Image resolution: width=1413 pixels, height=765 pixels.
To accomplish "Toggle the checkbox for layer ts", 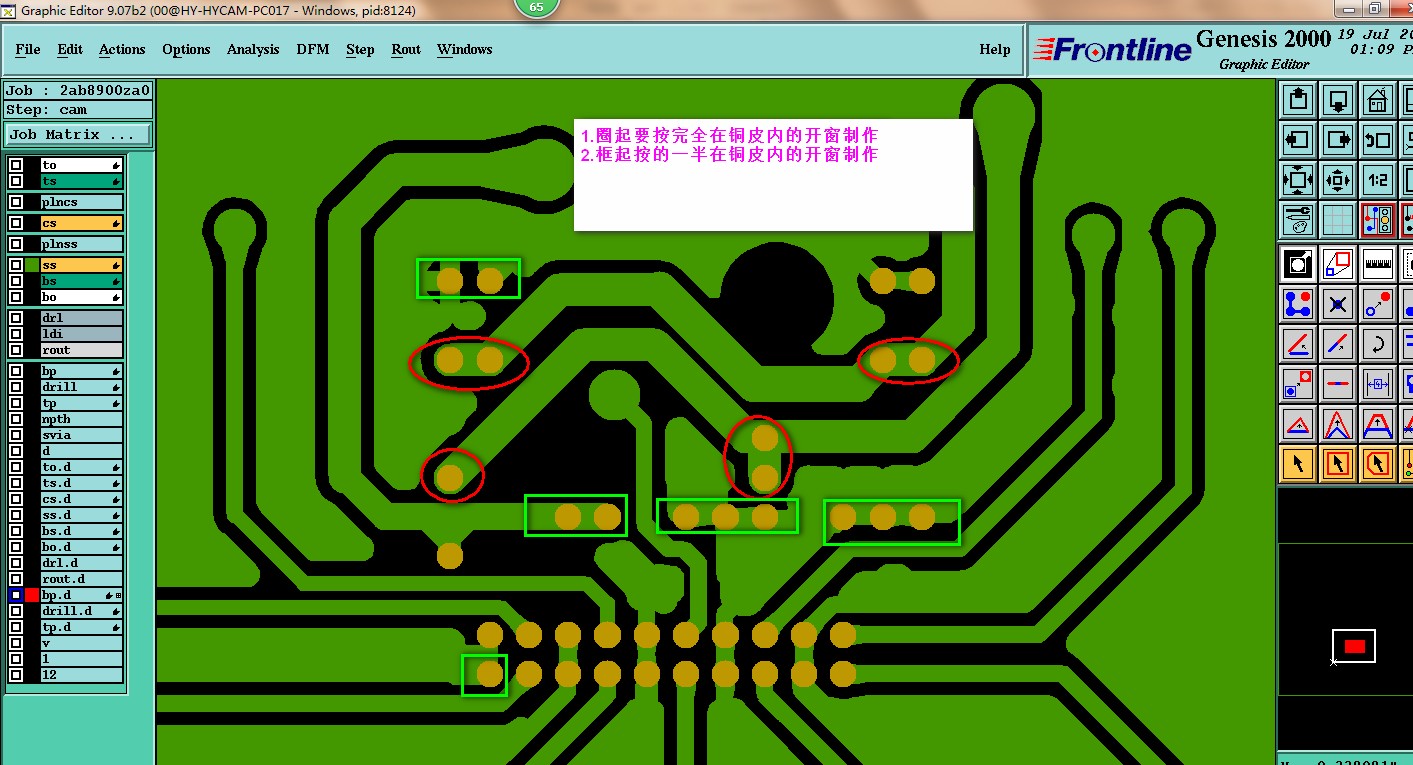I will pos(16,181).
